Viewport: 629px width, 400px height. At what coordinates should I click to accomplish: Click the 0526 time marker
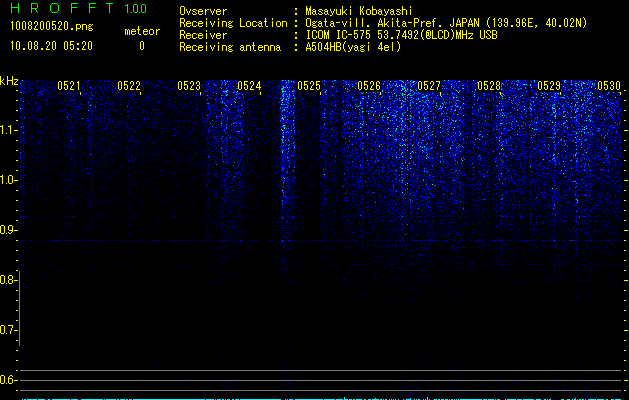click(x=369, y=85)
